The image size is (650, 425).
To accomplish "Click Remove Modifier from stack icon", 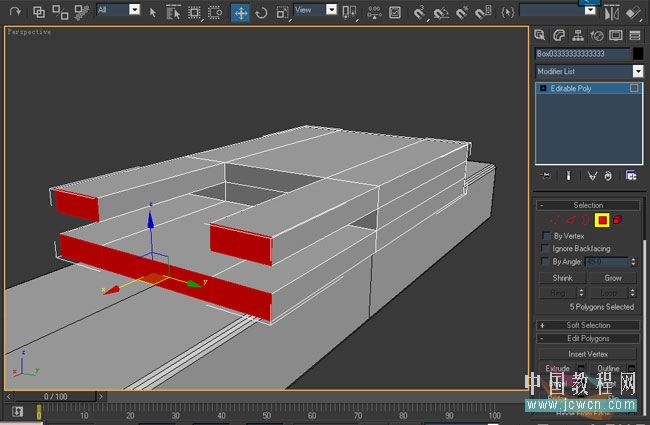I will point(608,176).
